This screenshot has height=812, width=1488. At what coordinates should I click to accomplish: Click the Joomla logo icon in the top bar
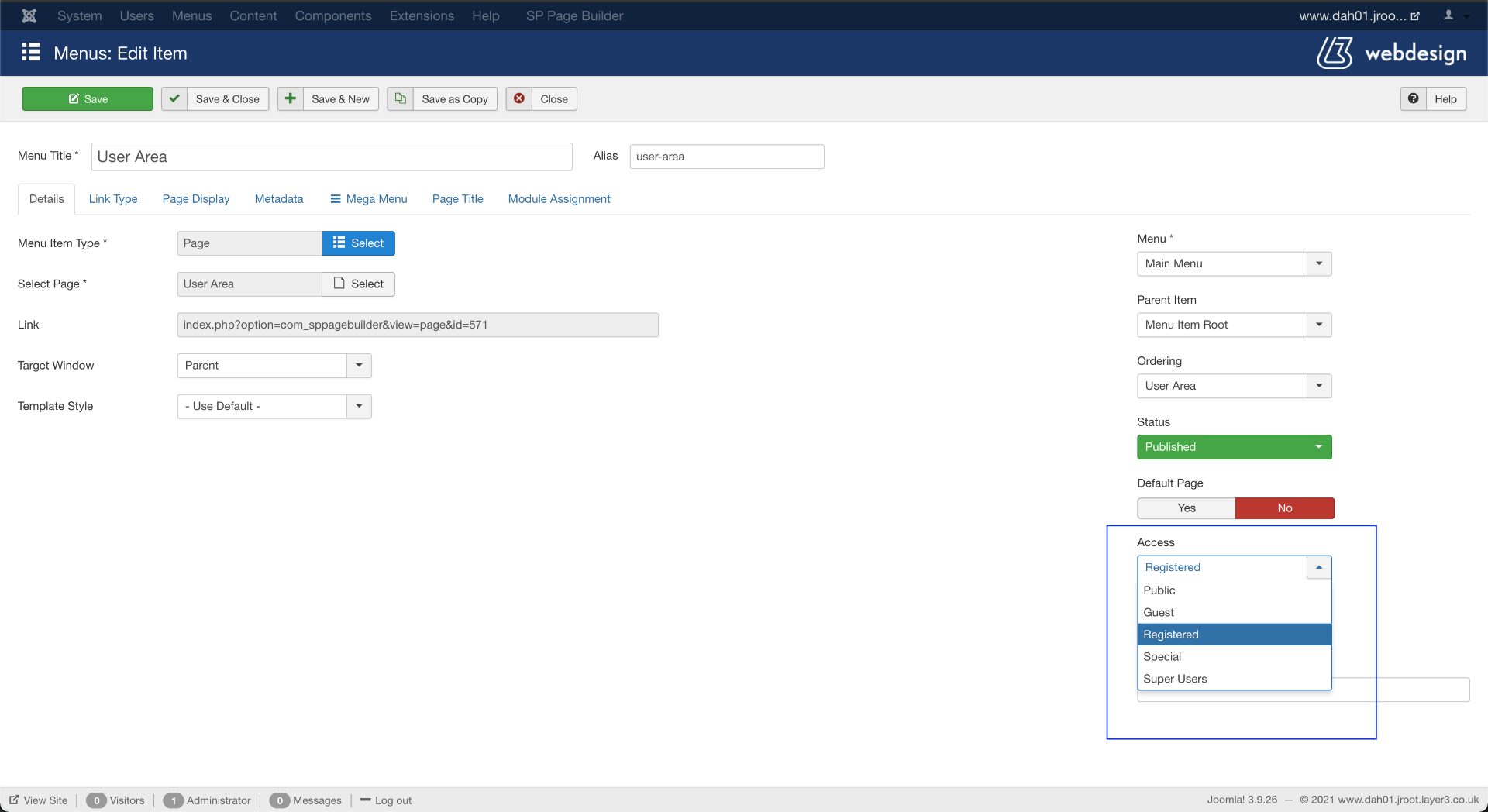(29, 15)
